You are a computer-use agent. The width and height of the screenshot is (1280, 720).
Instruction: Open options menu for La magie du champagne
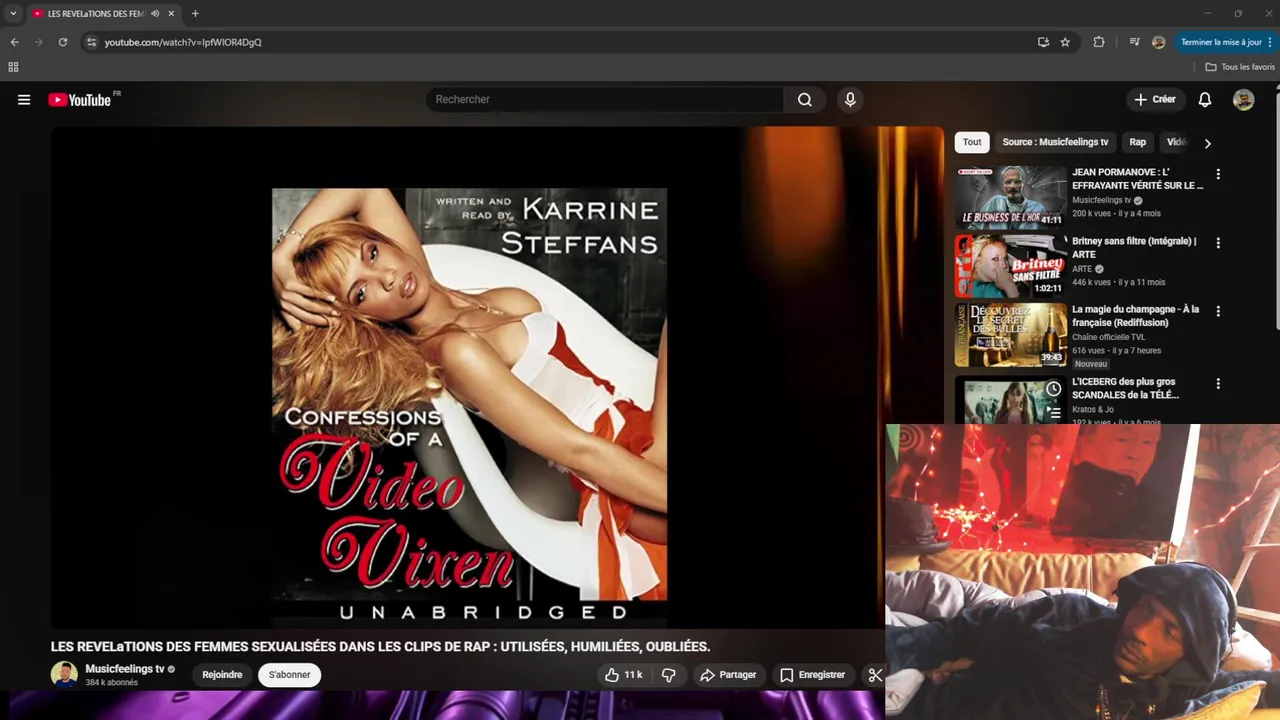pyautogui.click(x=1218, y=312)
